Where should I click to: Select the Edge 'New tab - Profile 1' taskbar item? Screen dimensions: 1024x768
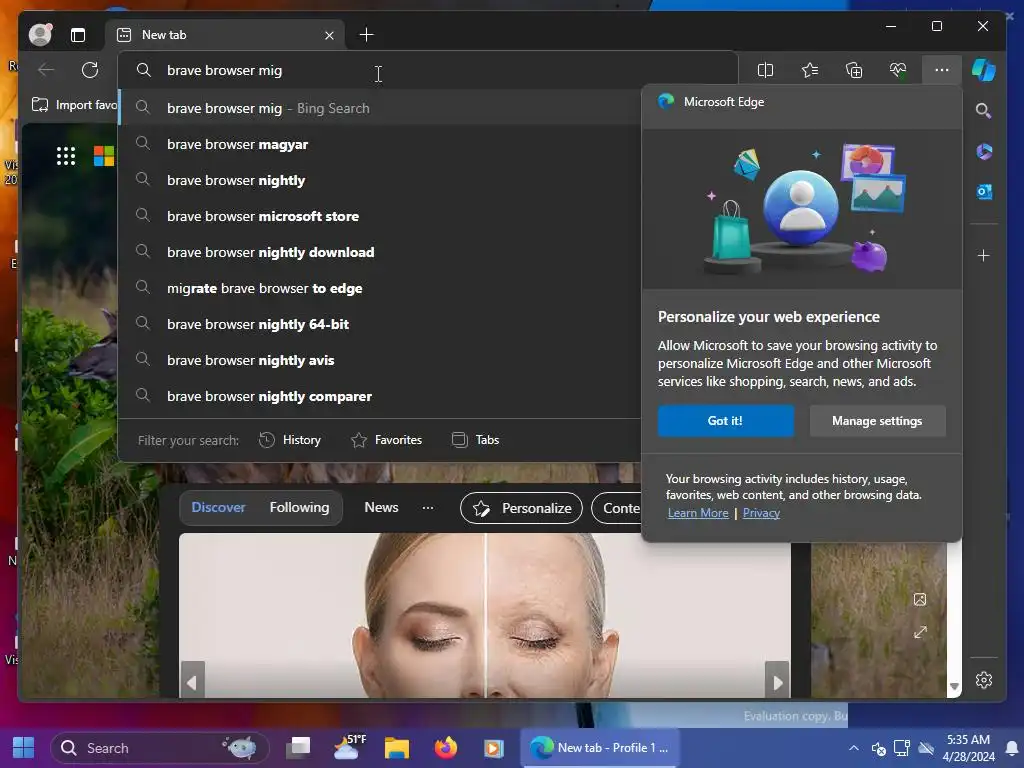600,748
